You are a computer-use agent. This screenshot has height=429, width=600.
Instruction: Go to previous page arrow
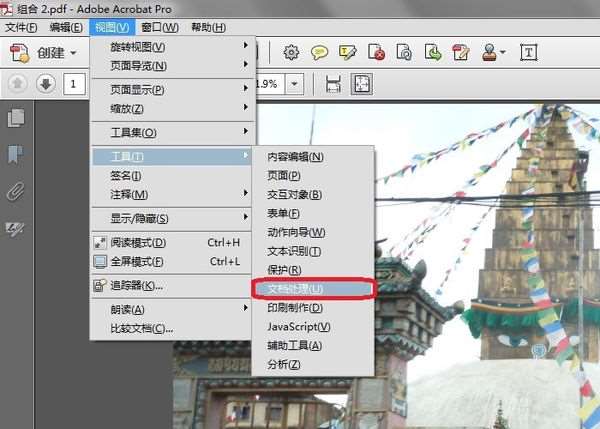click(18, 83)
